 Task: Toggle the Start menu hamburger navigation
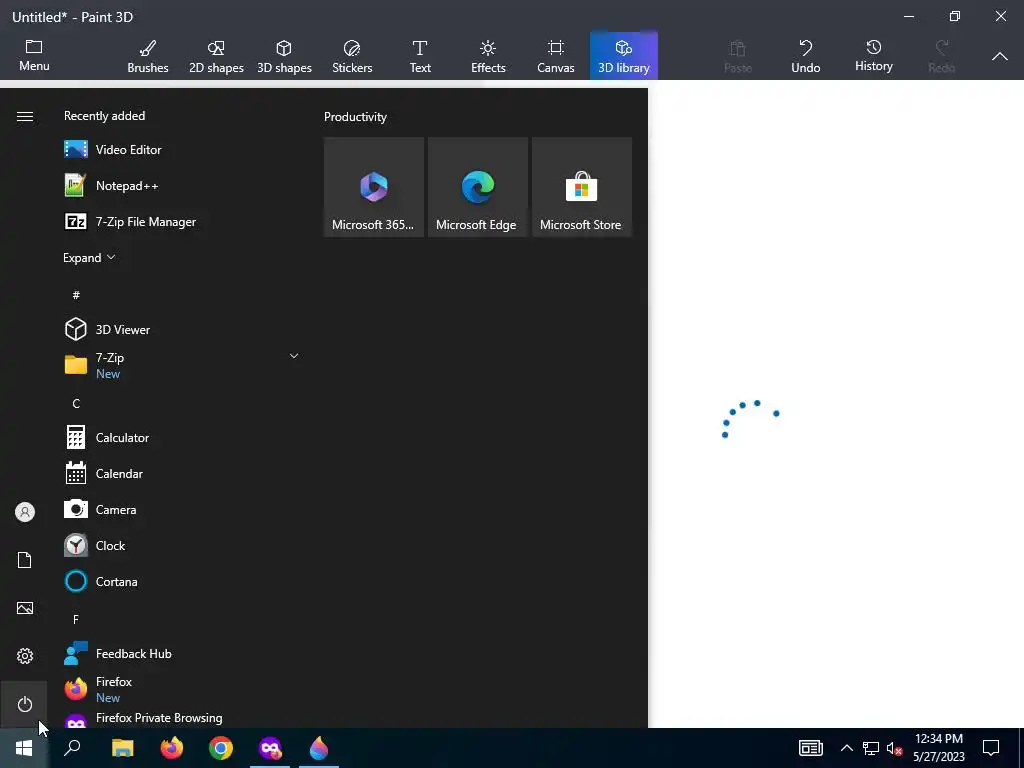click(25, 116)
